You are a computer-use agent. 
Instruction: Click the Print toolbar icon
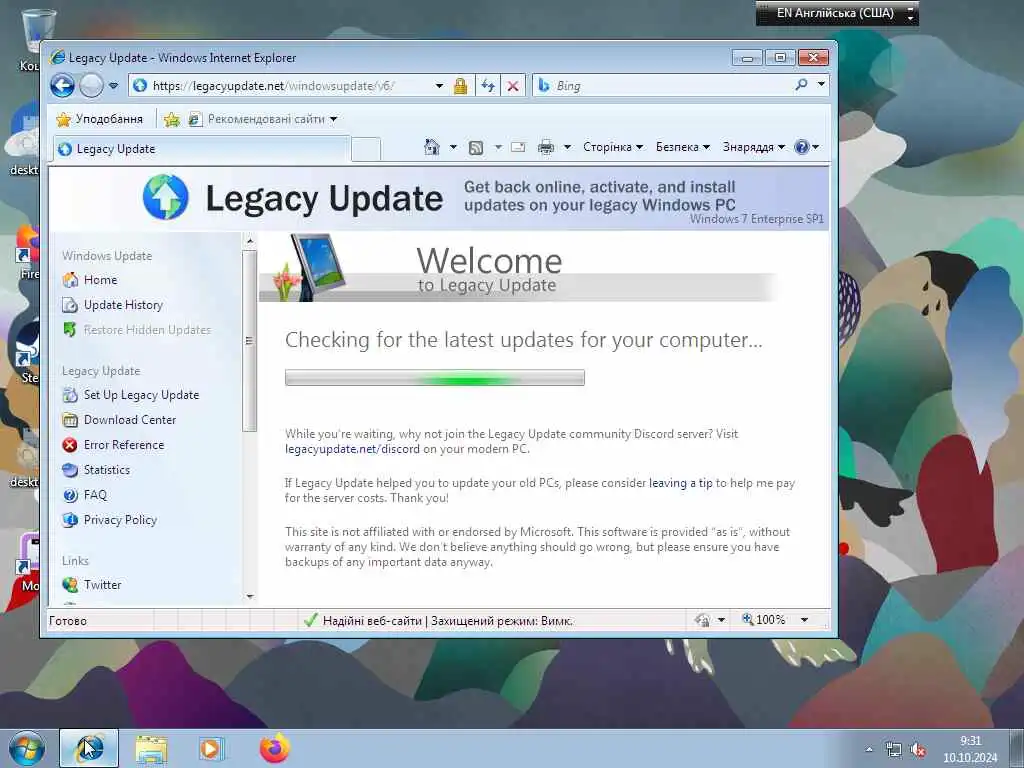click(x=546, y=148)
